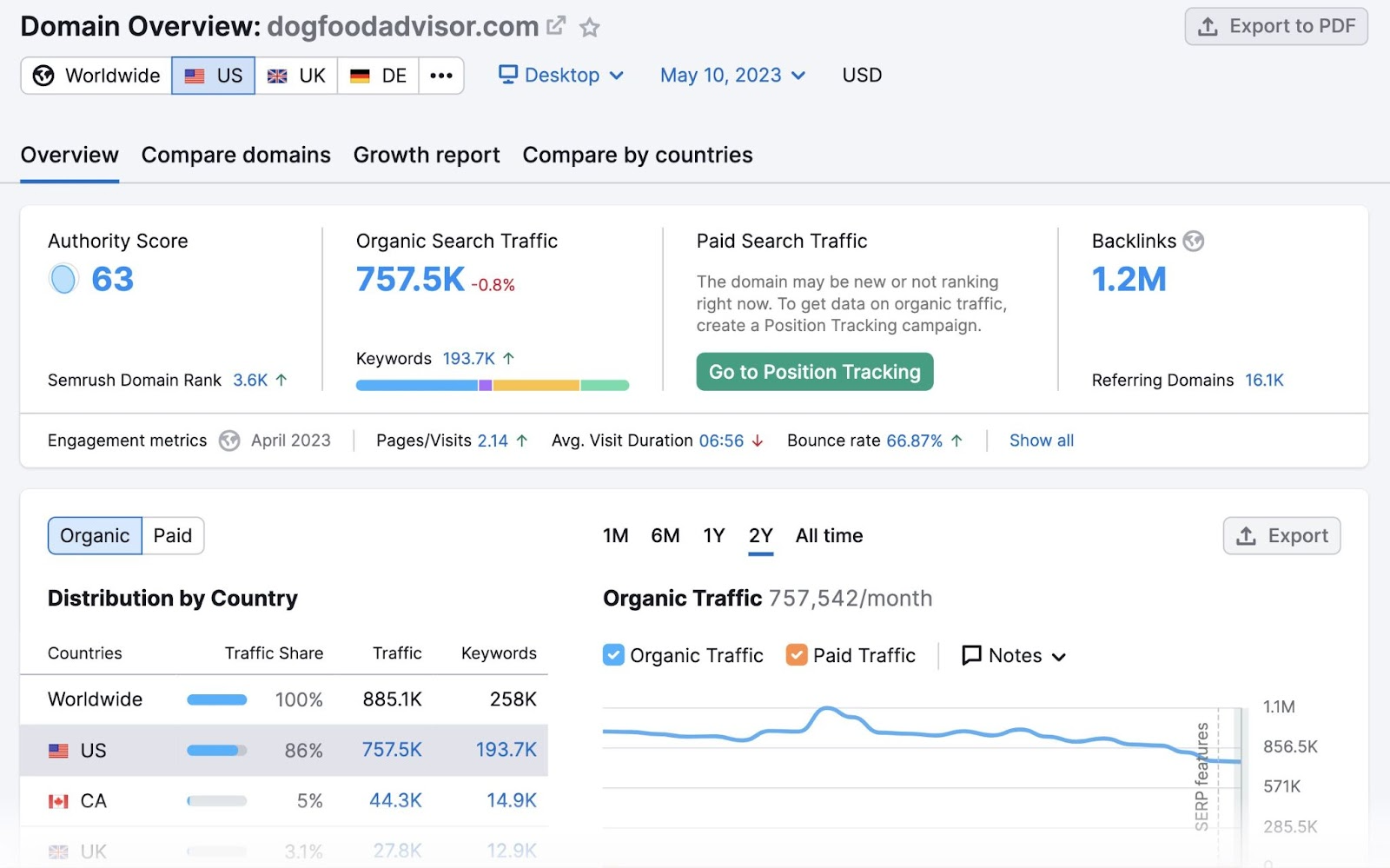Click Export to PDF button
Image resolution: width=1390 pixels, height=868 pixels.
tap(1276, 27)
